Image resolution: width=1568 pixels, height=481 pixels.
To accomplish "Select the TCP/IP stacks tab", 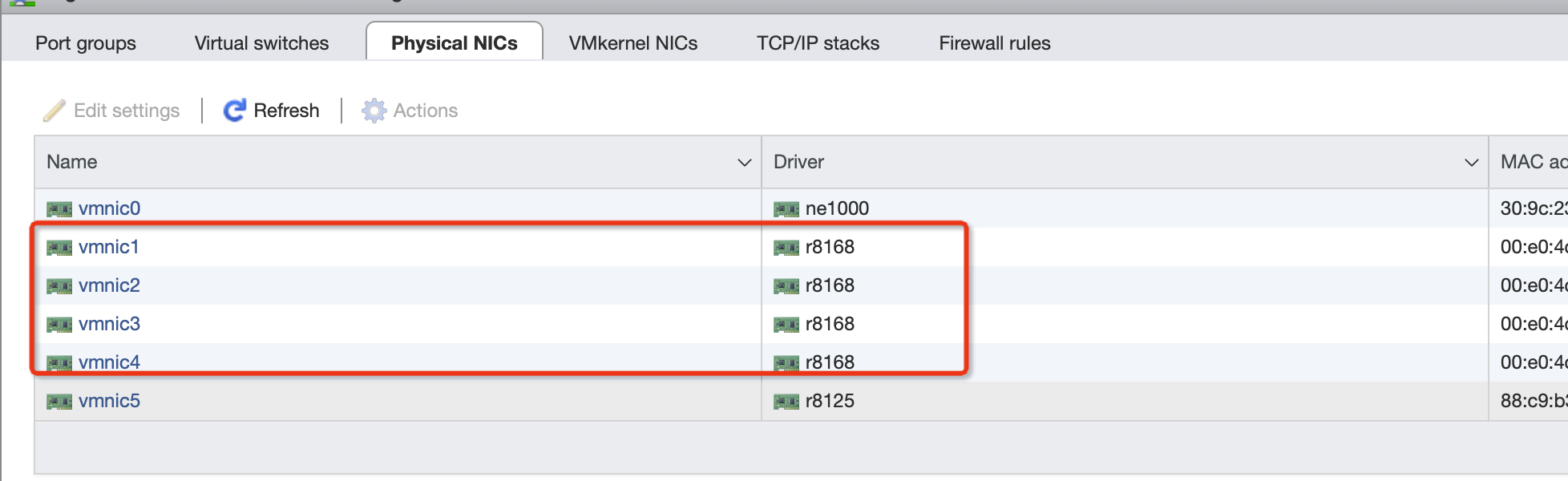I will coord(818,43).
